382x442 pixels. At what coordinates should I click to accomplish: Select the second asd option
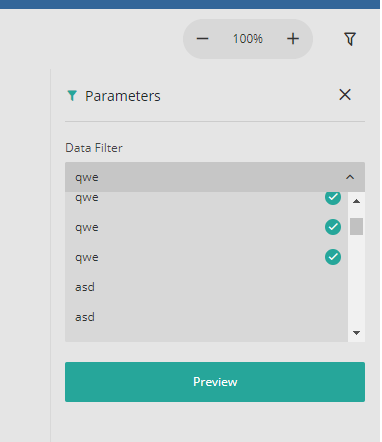(x=206, y=317)
